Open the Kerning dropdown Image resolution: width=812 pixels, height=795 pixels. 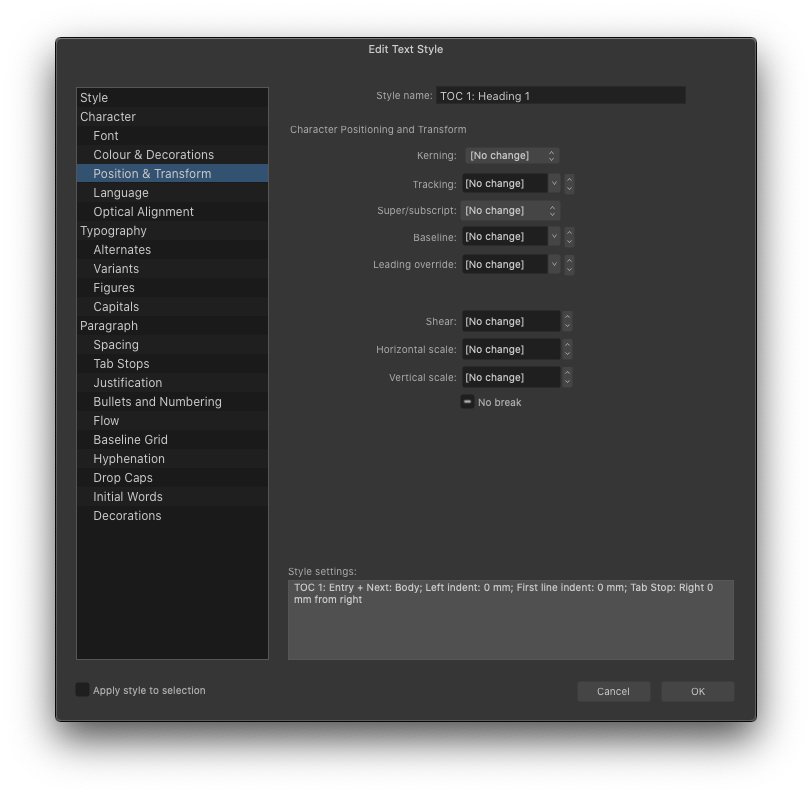tap(510, 155)
